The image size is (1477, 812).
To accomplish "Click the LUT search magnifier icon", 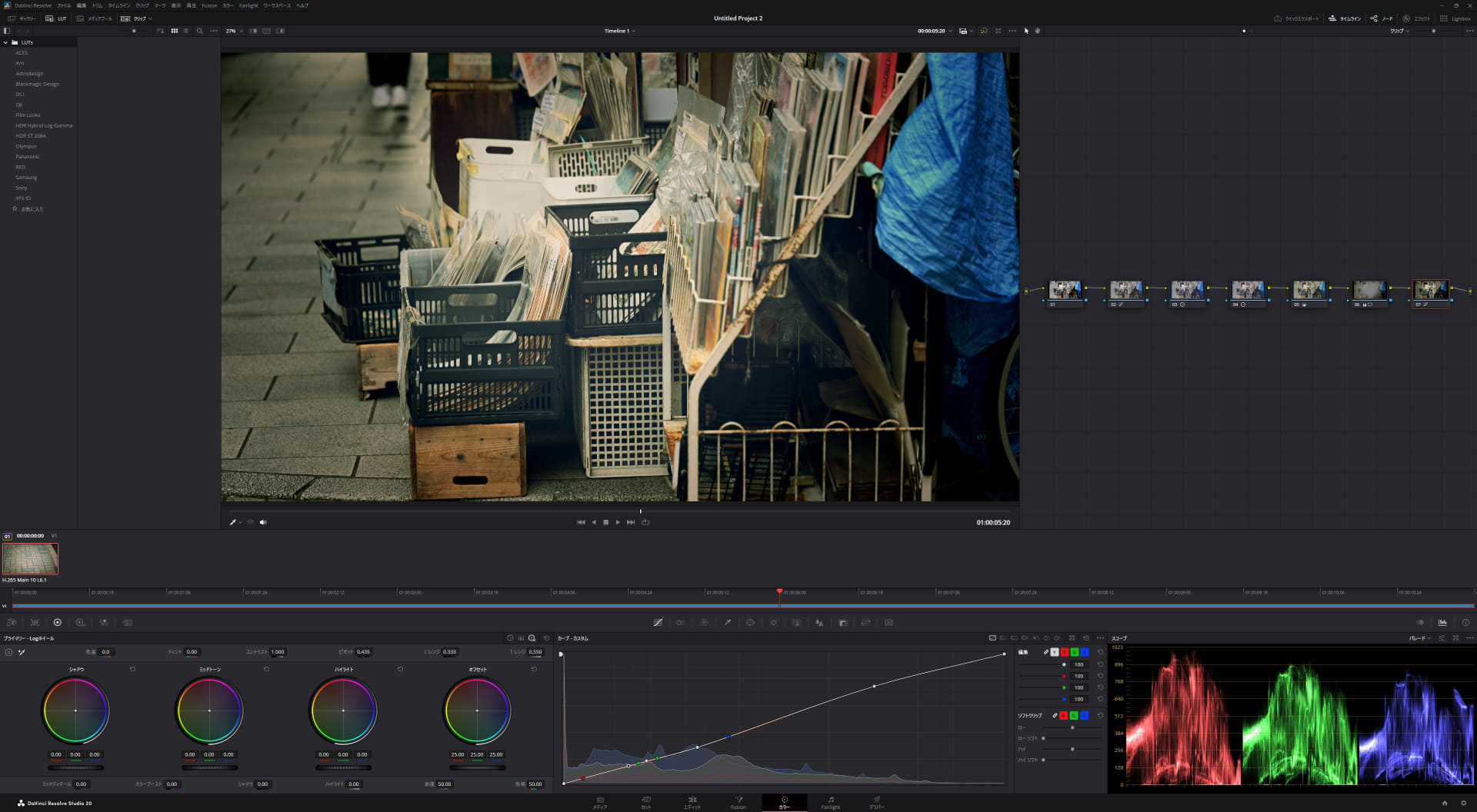I will pyautogui.click(x=199, y=31).
